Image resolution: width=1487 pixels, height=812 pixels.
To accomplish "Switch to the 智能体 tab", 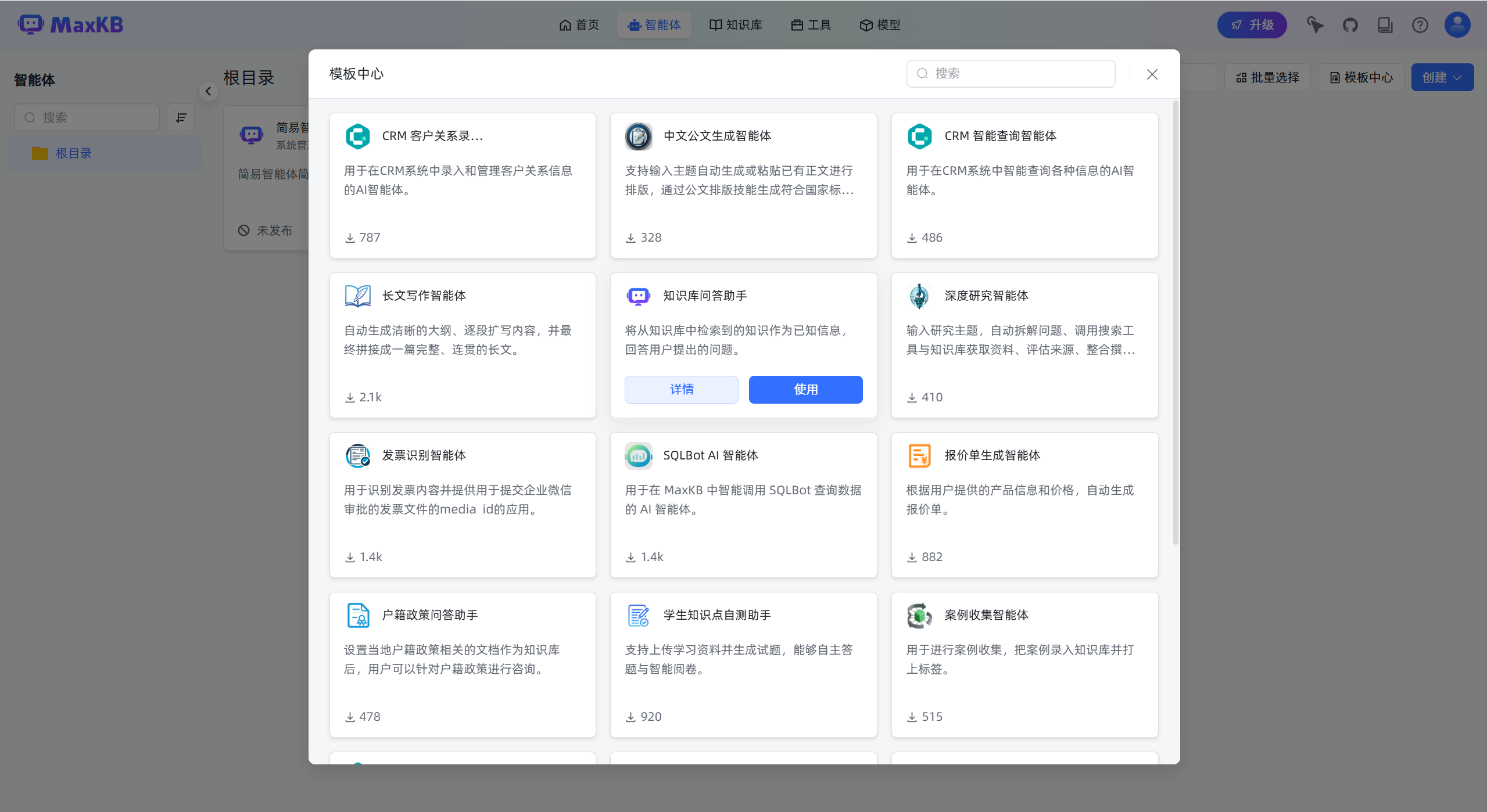I will (654, 25).
